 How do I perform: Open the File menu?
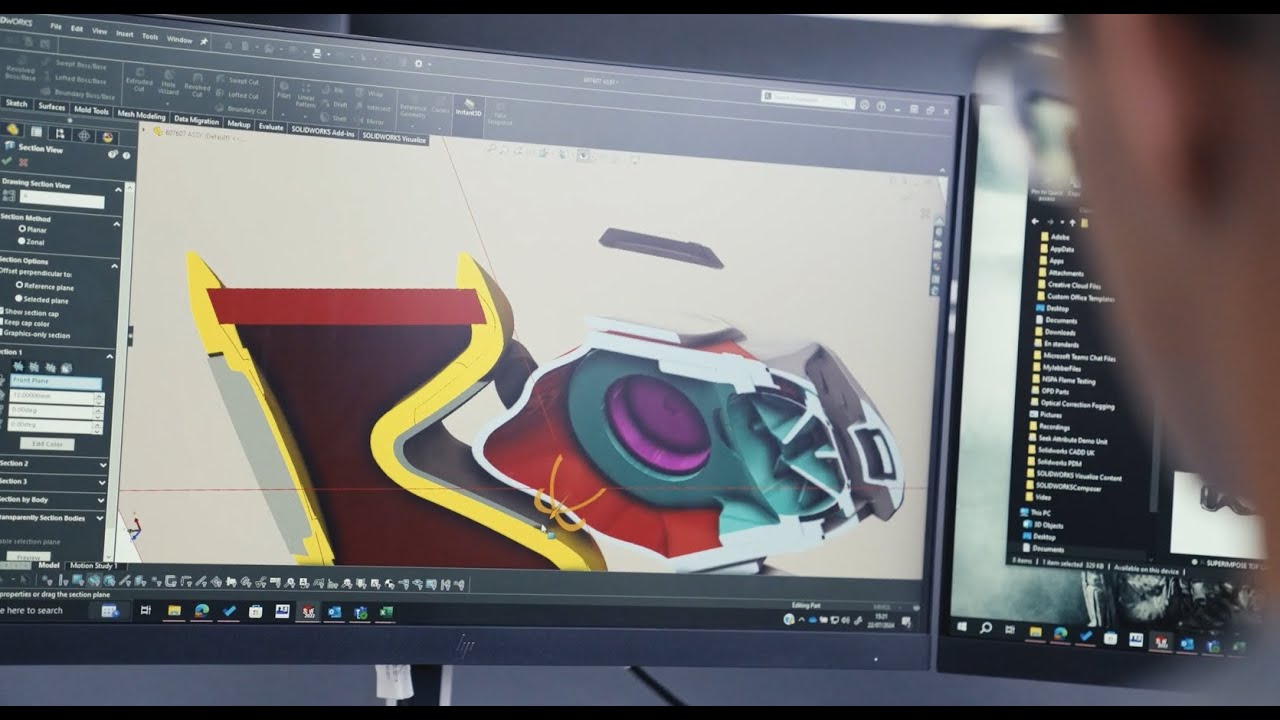point(56,27)
